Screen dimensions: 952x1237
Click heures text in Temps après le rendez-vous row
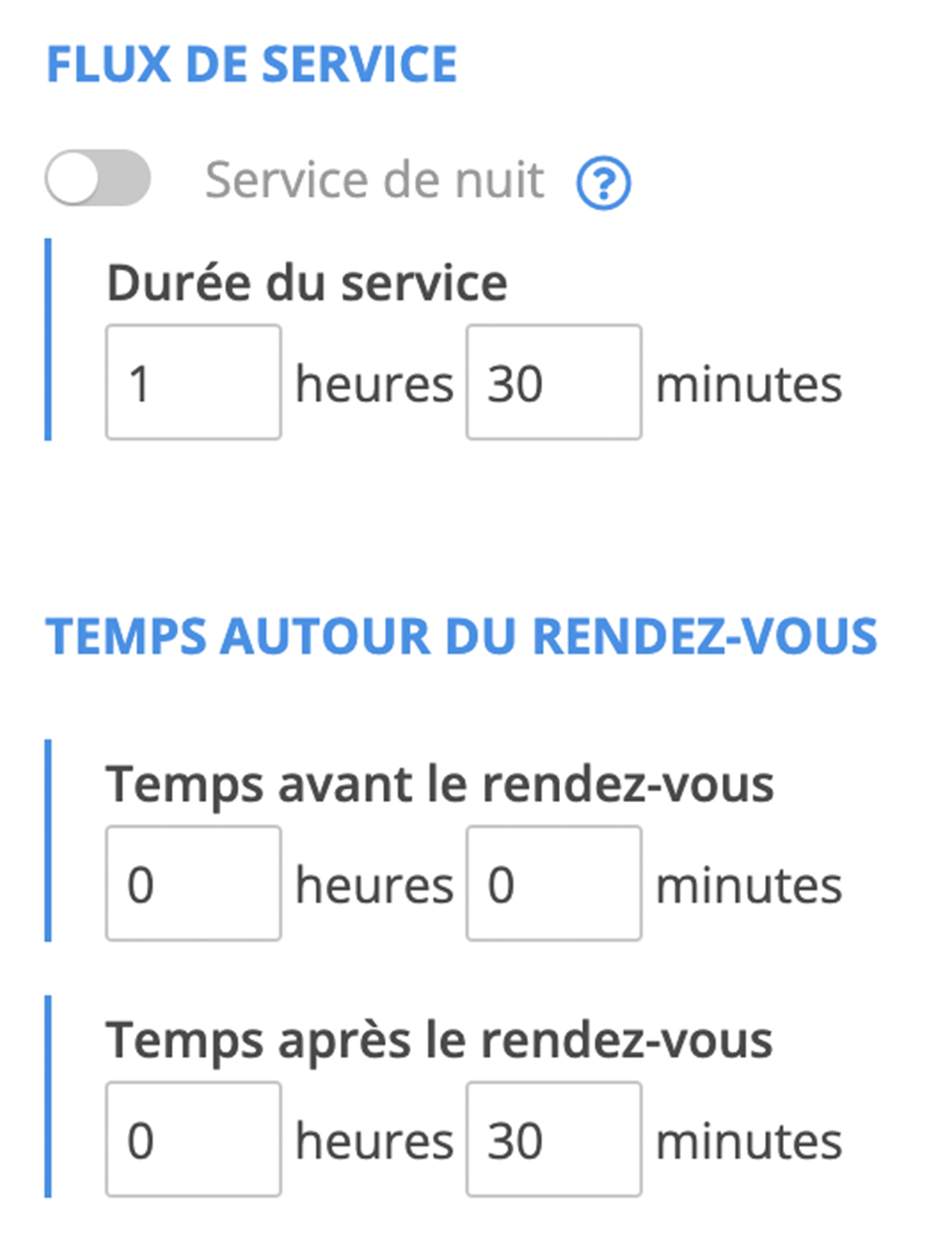click(374, 1142)
